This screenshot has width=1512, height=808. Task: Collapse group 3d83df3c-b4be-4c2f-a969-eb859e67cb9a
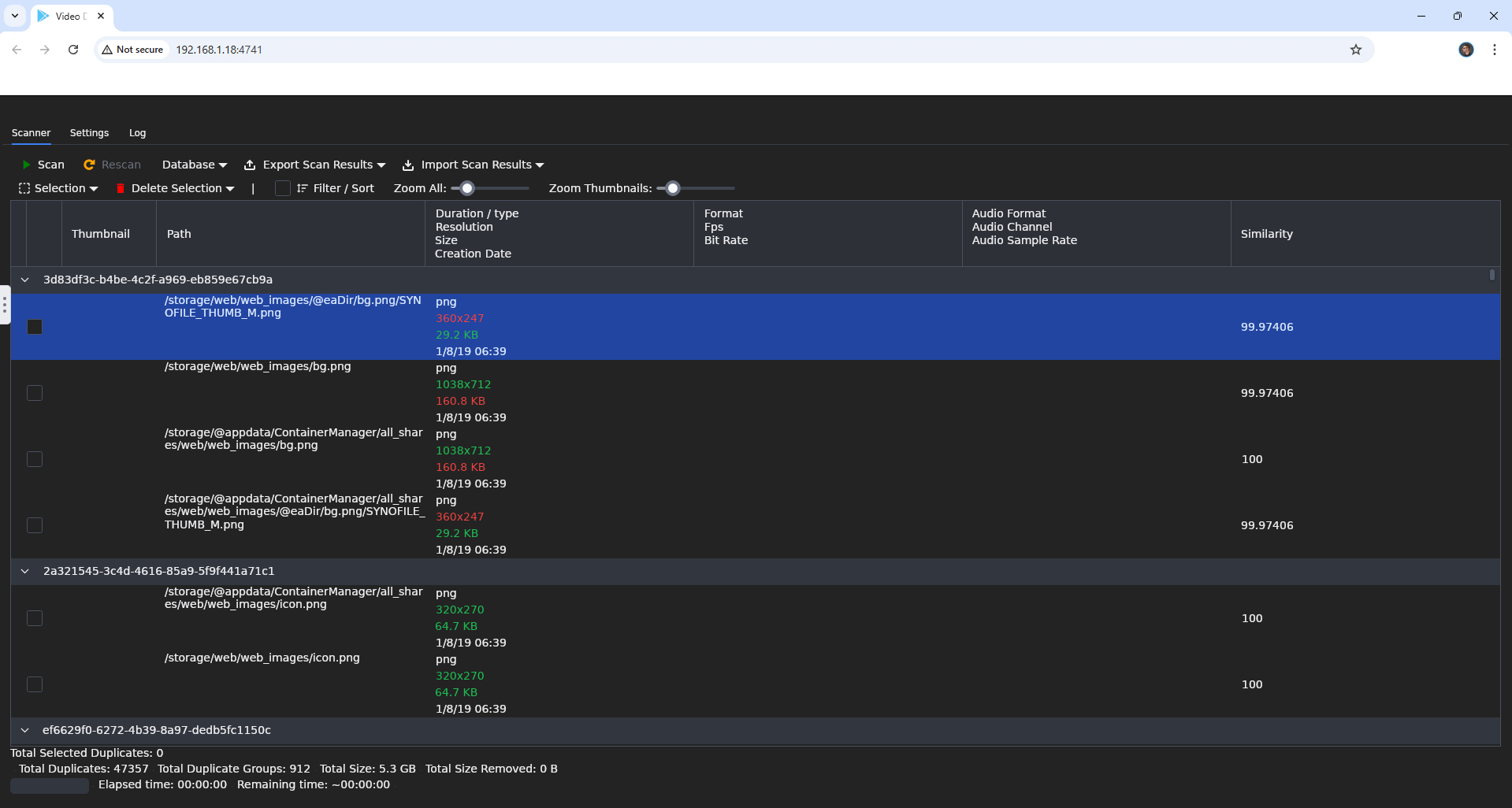pos(24,280)
